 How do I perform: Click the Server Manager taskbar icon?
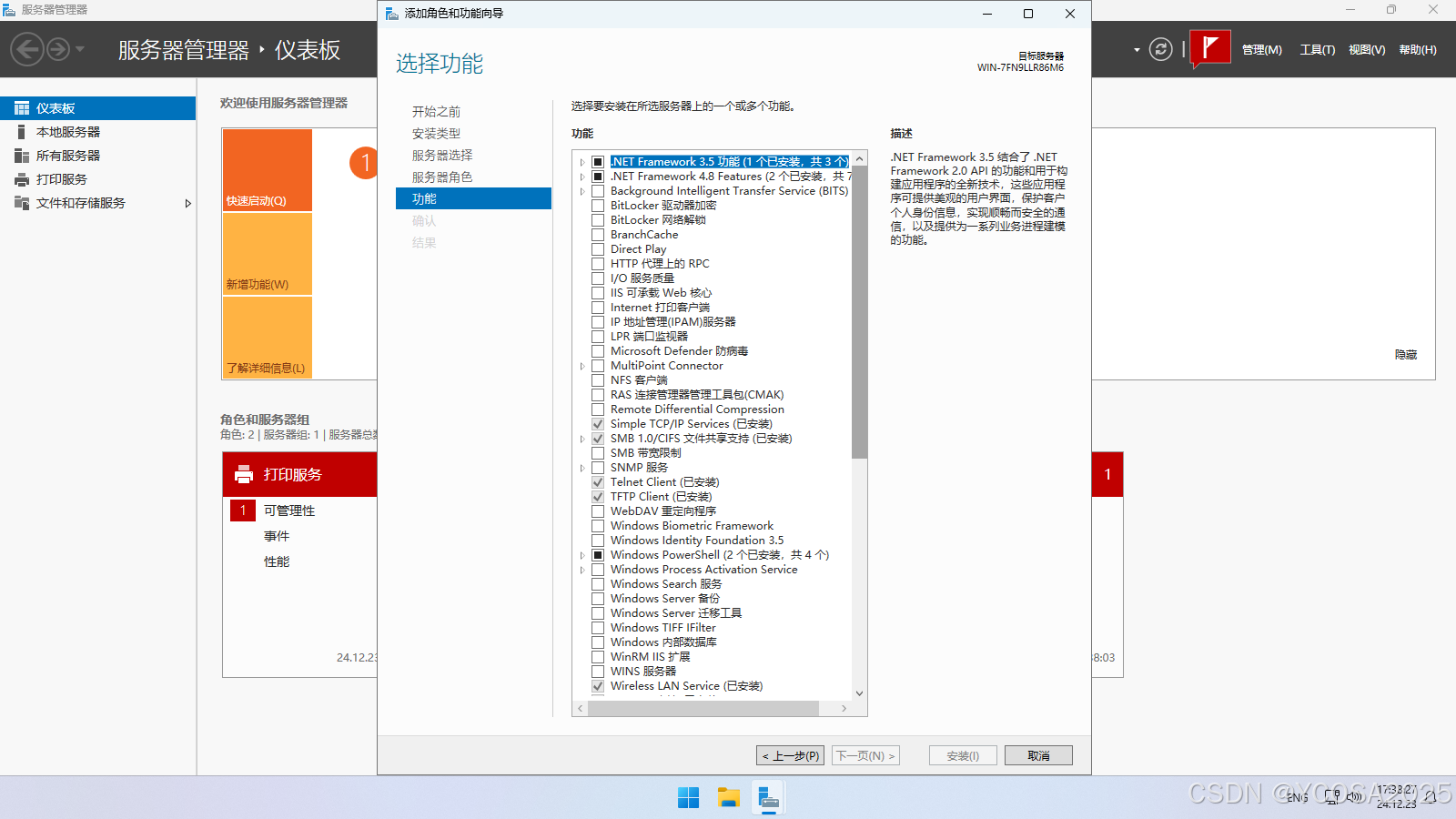pyautogui.click(x=769, y=799)
